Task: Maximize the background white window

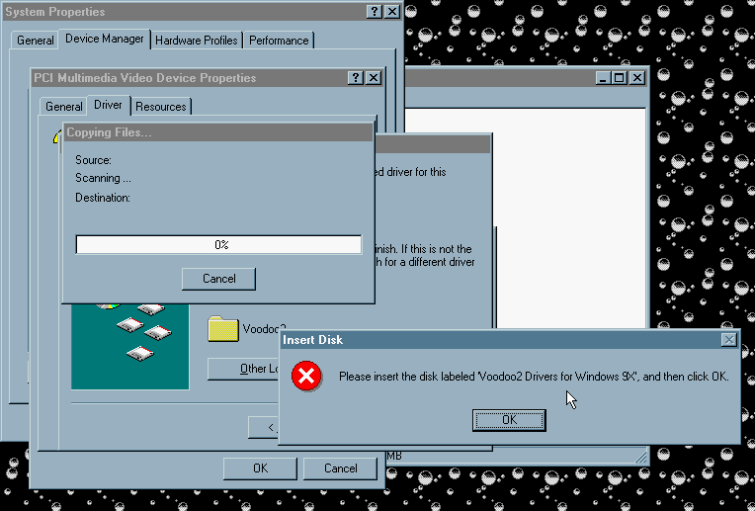Action: coord(619,78)
